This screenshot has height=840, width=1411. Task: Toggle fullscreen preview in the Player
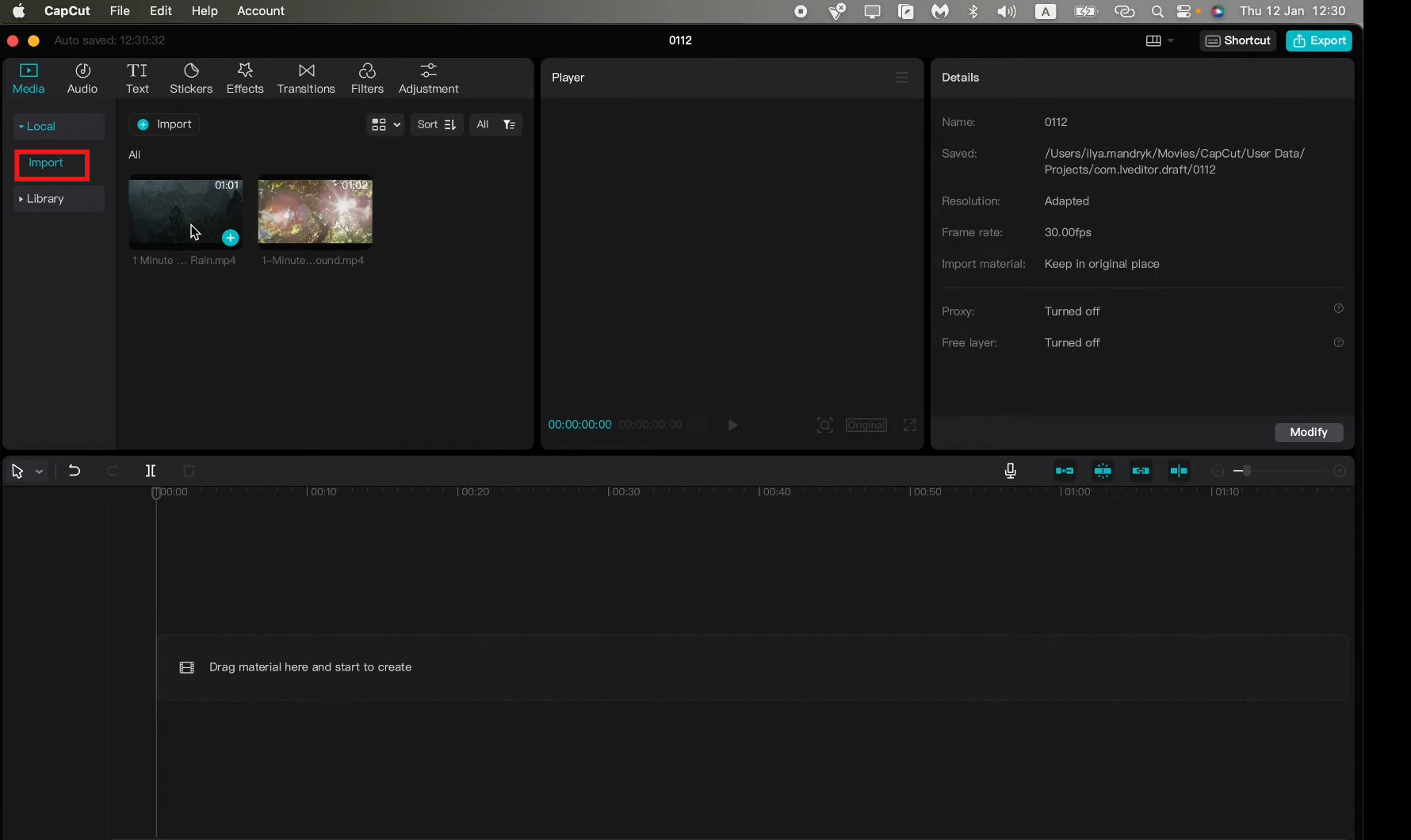[x=909, y=425]
